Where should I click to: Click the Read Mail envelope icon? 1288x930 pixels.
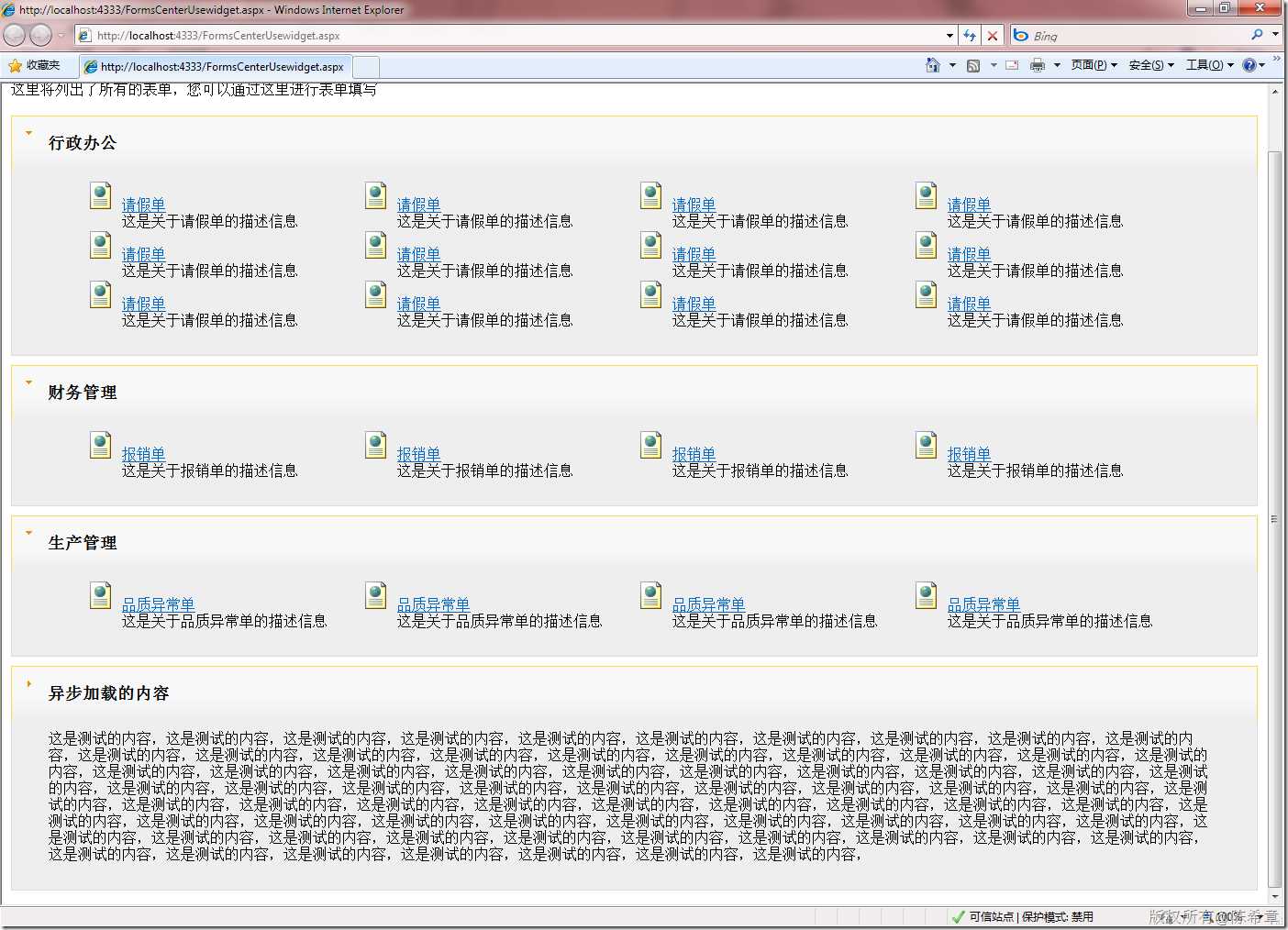[x=1012, y=65]
